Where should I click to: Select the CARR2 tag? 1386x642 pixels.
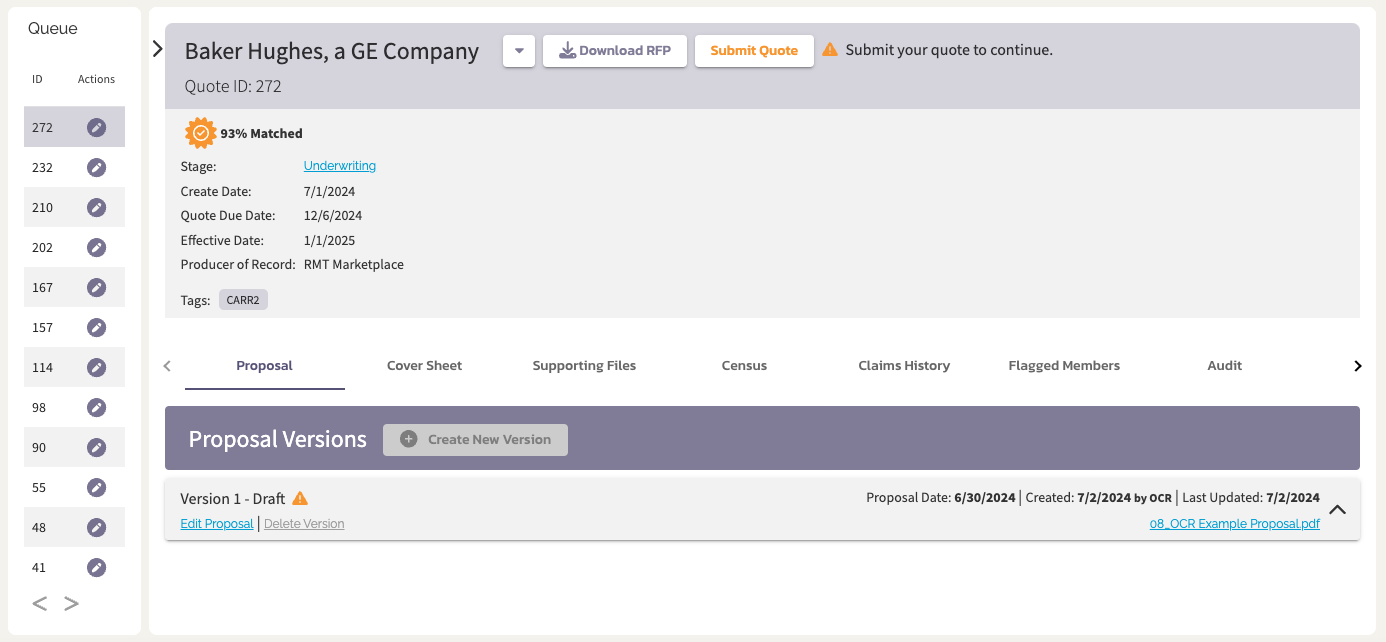[x=243, y=299]
